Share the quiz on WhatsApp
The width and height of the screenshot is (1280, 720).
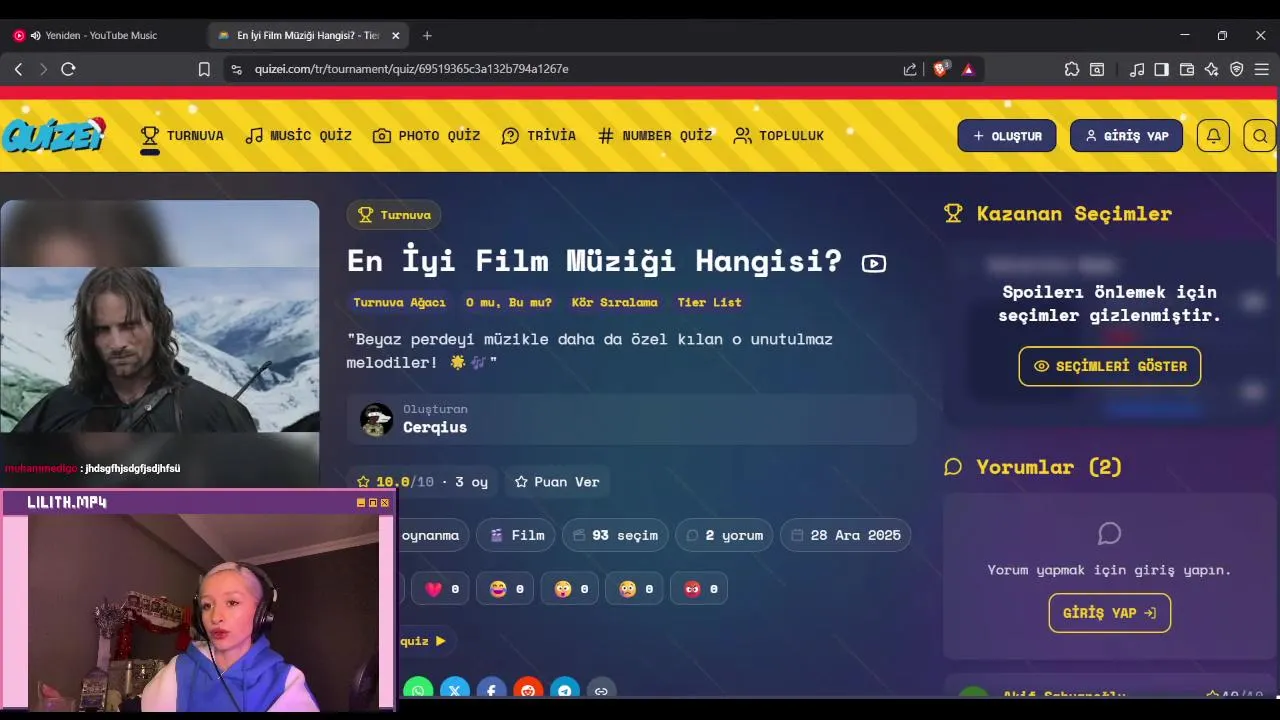418,690
